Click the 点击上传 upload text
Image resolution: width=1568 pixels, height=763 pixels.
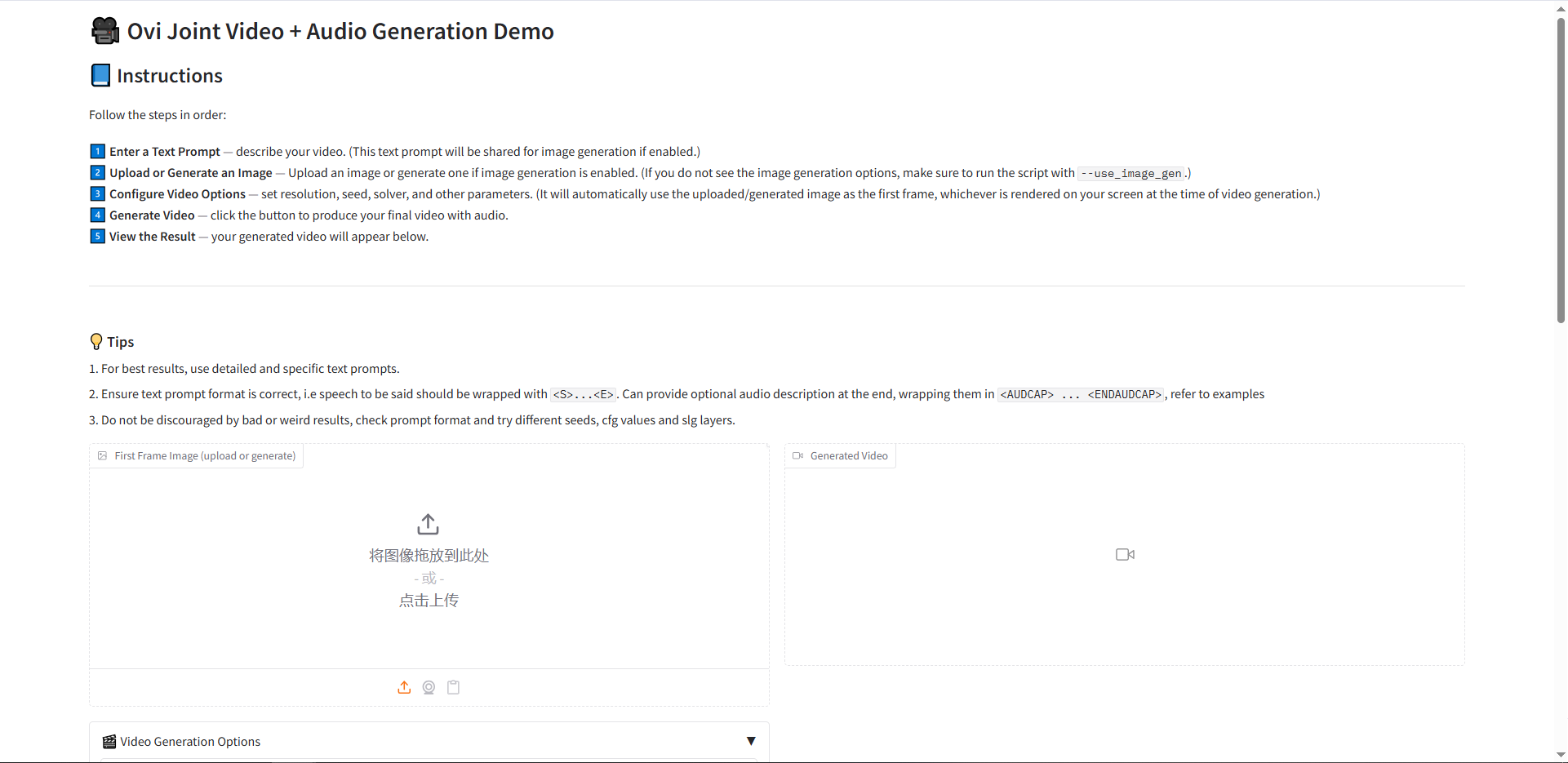click(x=429, y=601)
